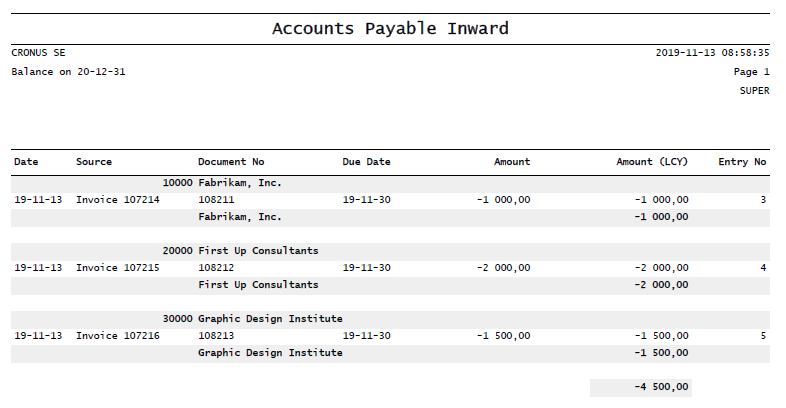Viewport: 786px width, 408px height.
Task: Click the Document No column header
Action: tap(231, 162)
